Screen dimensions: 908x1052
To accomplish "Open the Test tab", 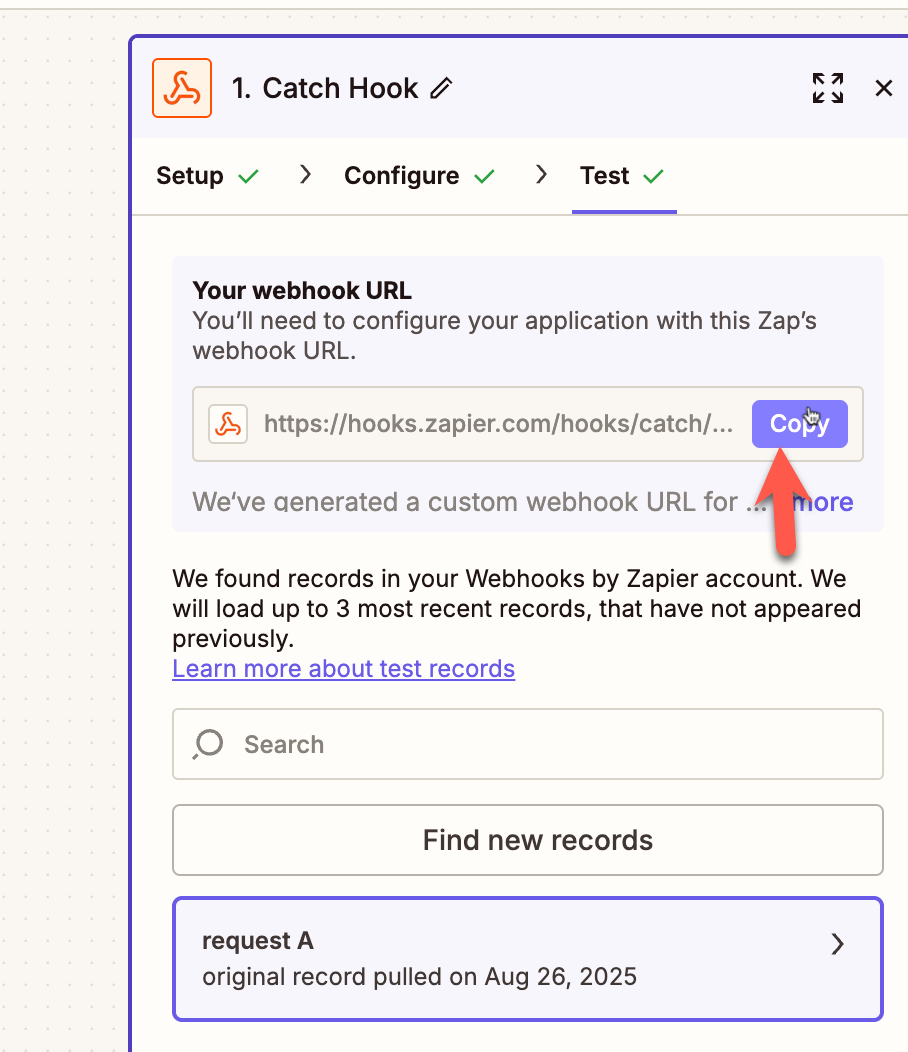I will tap(604, 175).
